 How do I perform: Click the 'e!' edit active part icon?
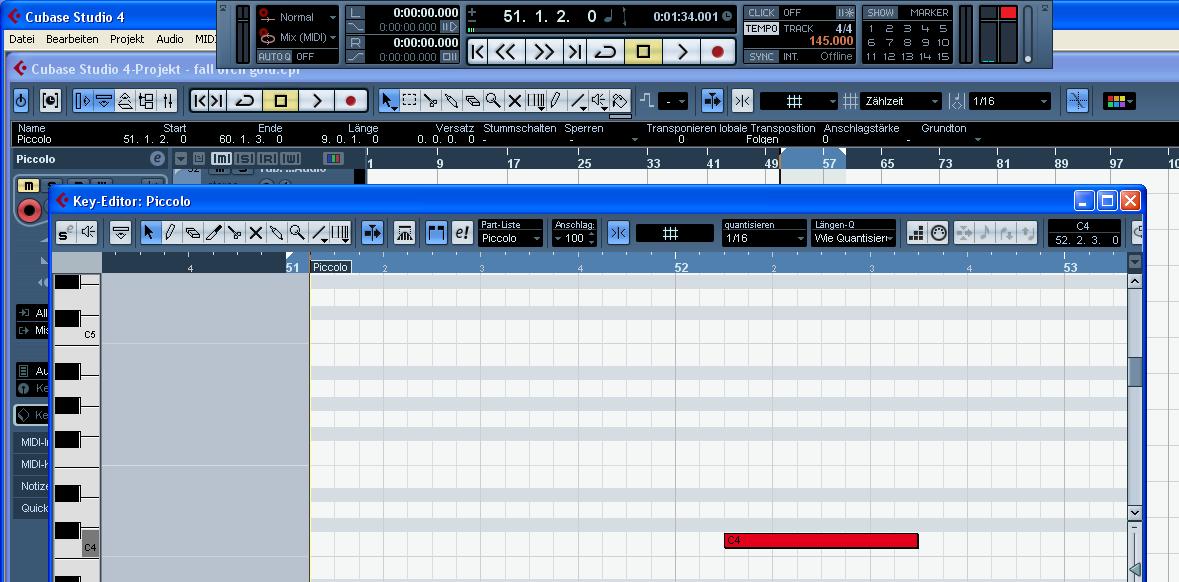click(462, 233)
